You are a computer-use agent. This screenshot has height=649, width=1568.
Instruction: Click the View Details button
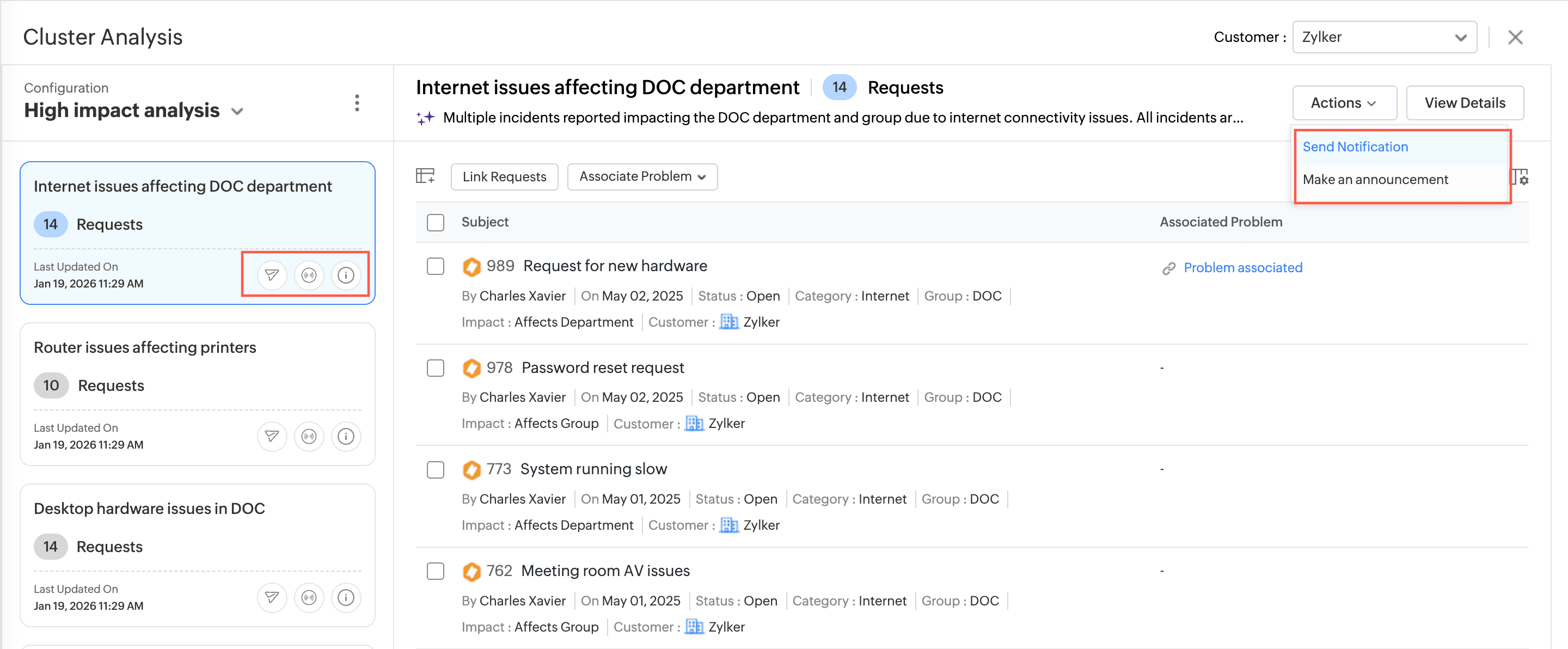point(1464,103)
